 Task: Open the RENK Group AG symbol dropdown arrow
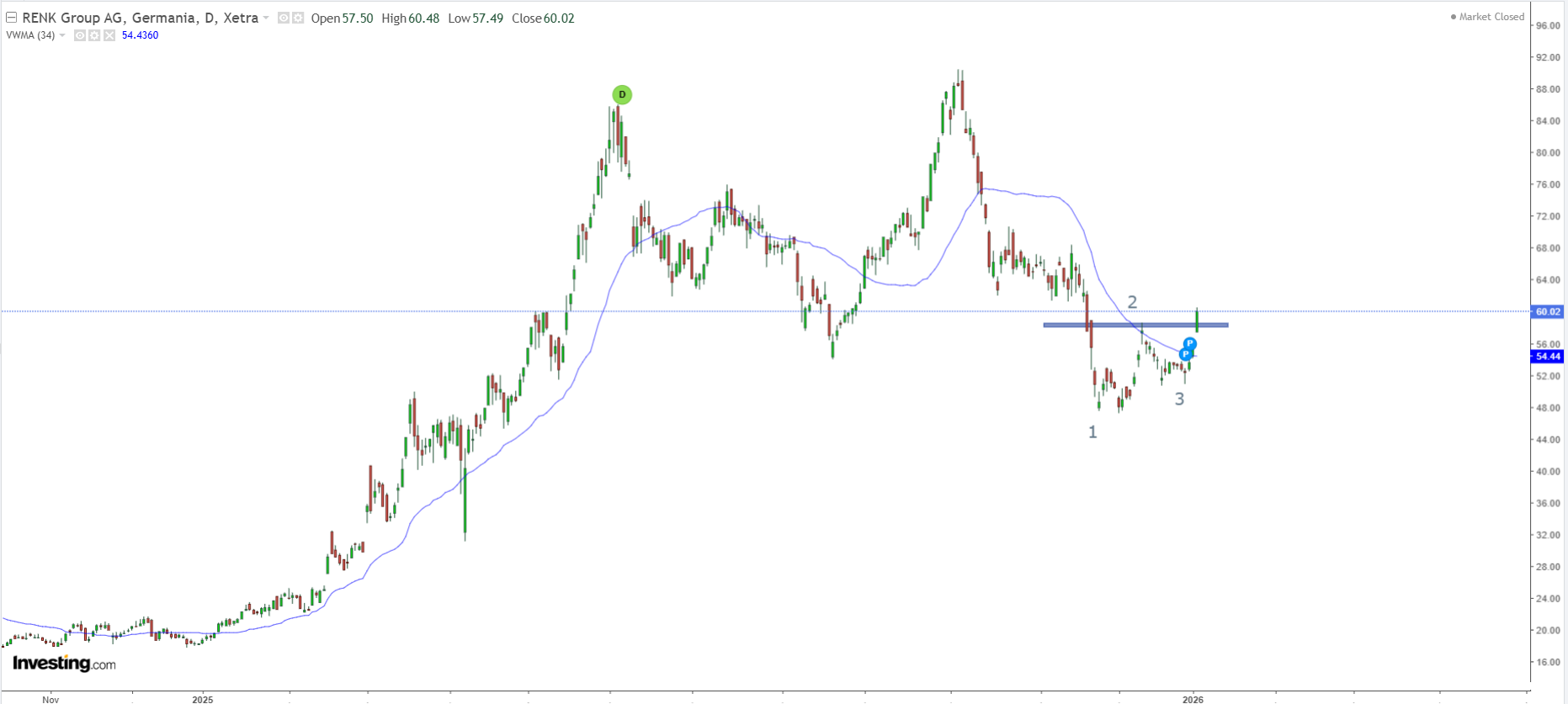(x=266, y=18)
